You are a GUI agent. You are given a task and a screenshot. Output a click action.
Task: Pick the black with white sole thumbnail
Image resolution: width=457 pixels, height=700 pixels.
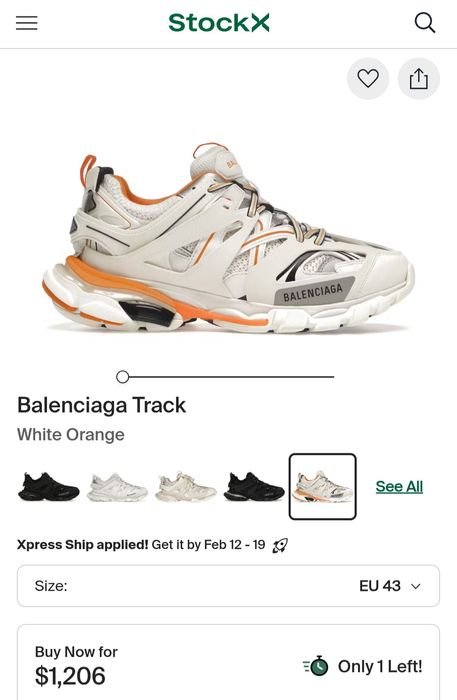pyautogui.click(x=254, y=487)
